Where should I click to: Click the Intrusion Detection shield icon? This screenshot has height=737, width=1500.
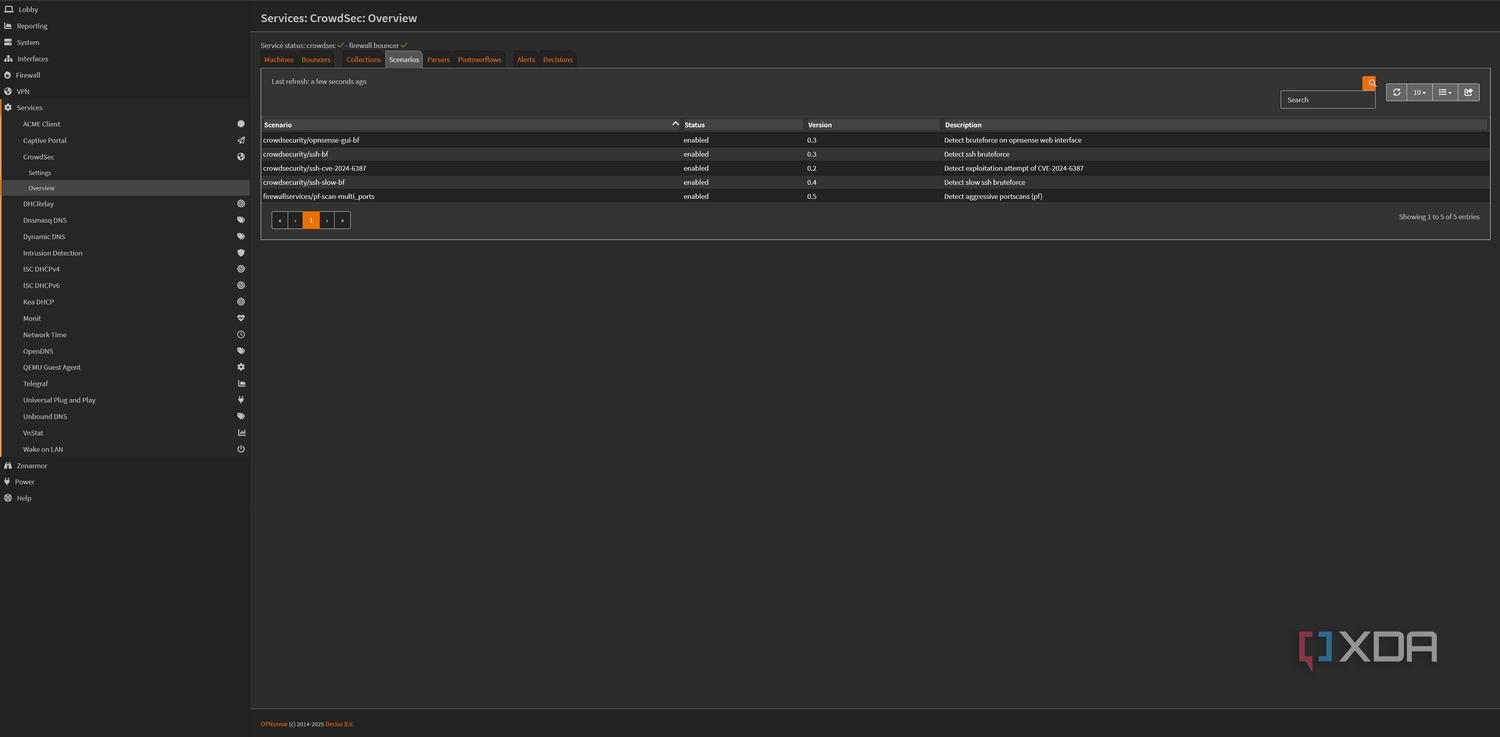point(241,253)
